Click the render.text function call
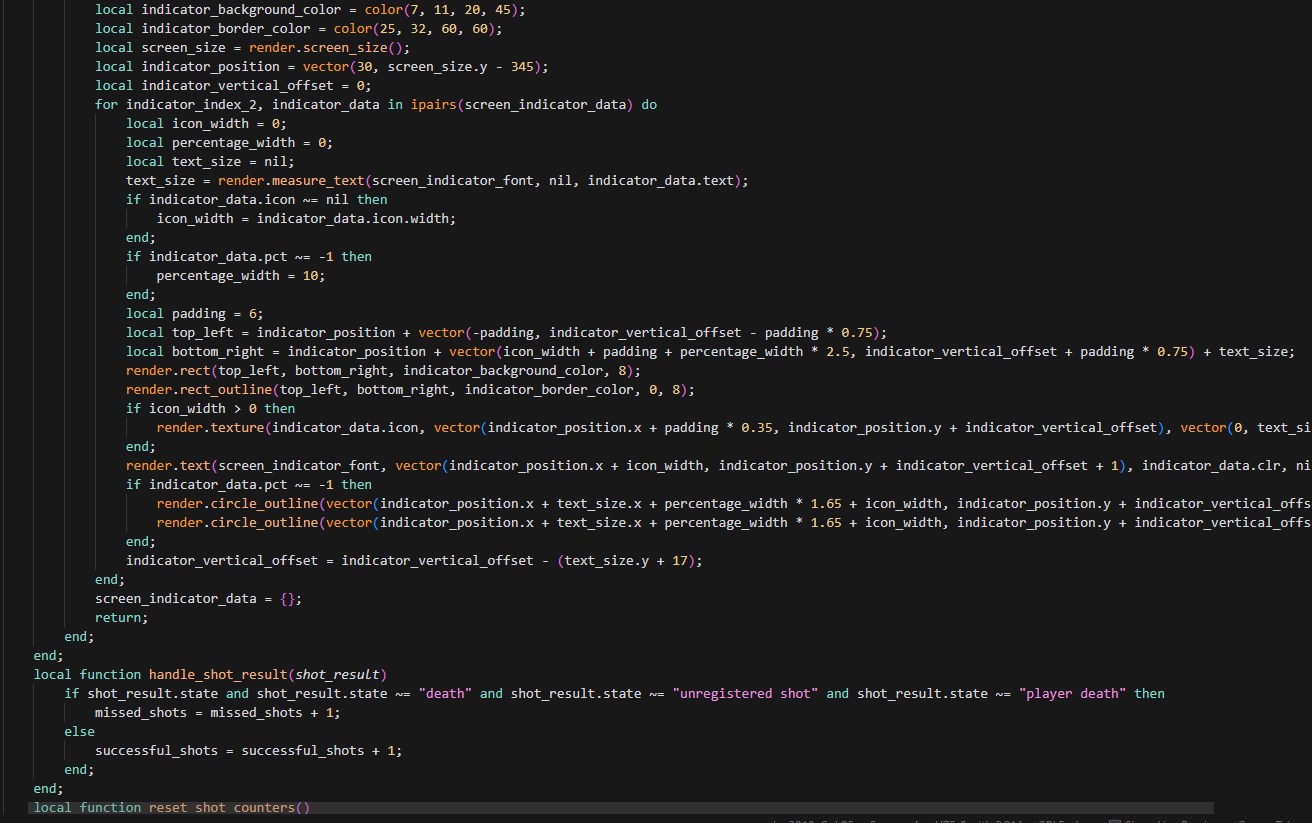Viewport: 1312px width, 823px height. [168, 465]
